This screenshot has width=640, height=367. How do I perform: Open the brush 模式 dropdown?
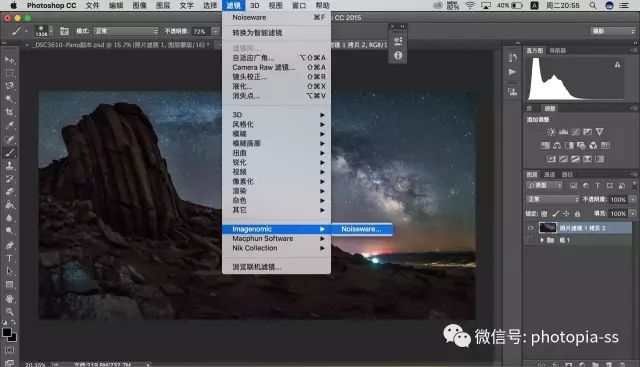point(126,31)
